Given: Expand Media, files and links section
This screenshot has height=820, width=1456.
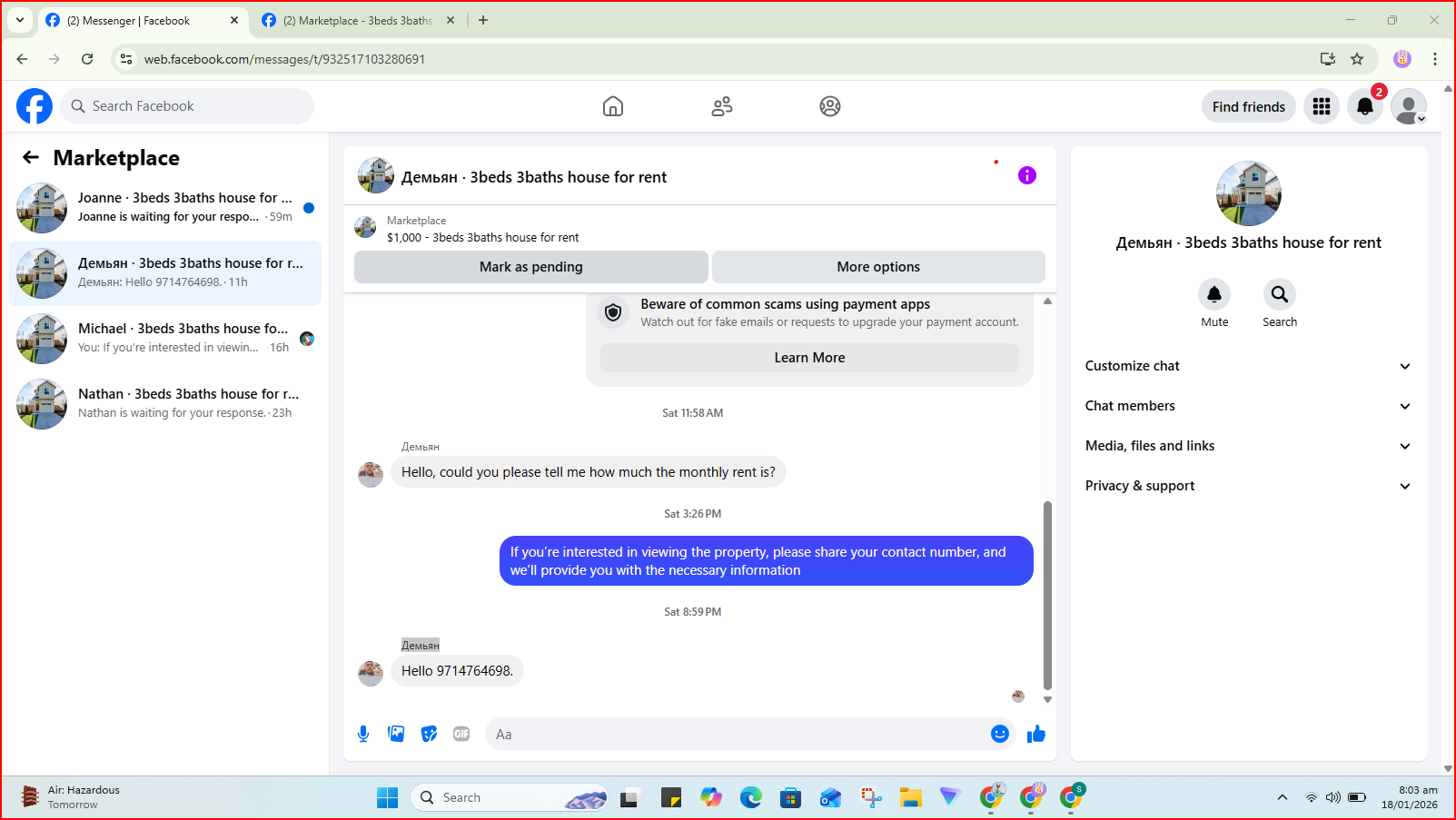Looking at the screenshot, I should coord(1249,446).
